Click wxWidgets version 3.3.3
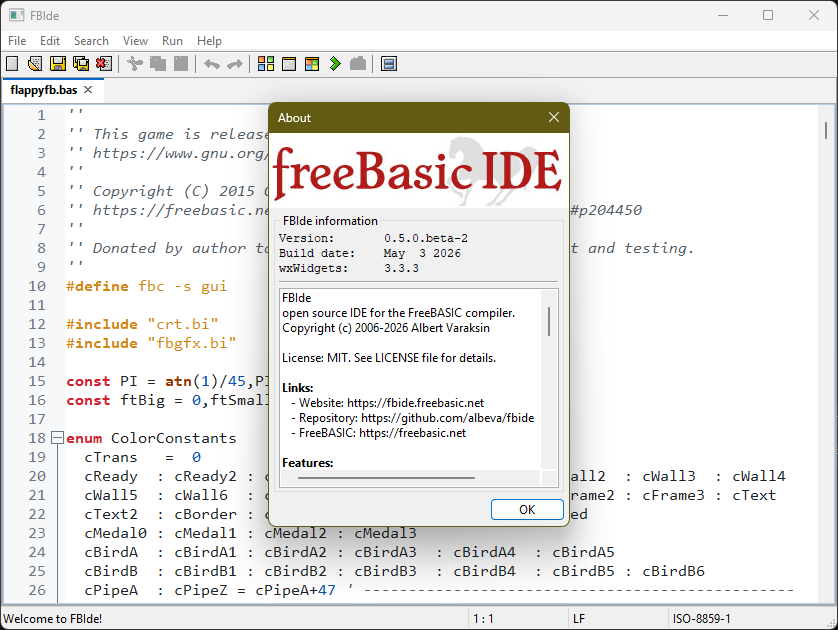 401,268
